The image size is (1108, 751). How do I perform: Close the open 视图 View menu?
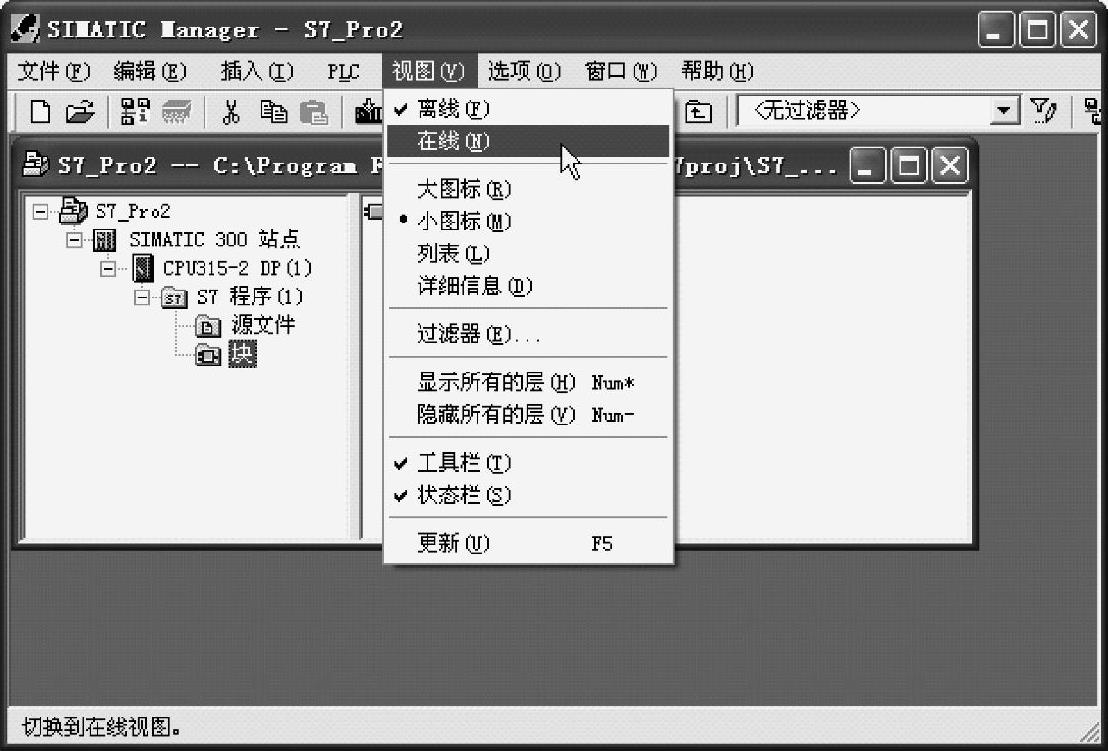[429, 71]
